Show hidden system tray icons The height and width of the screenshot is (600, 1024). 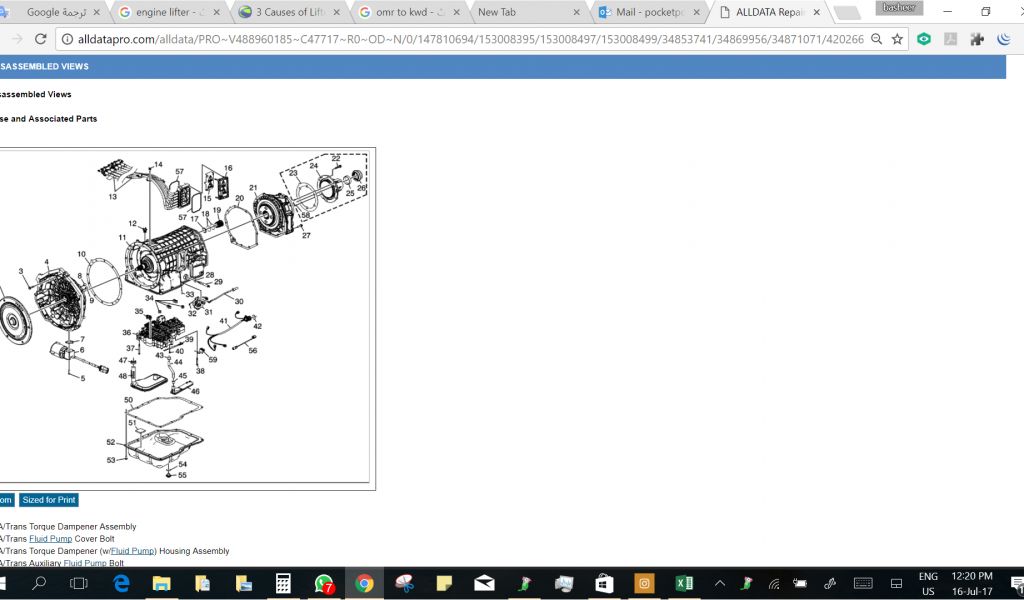(x=719, y=583)
